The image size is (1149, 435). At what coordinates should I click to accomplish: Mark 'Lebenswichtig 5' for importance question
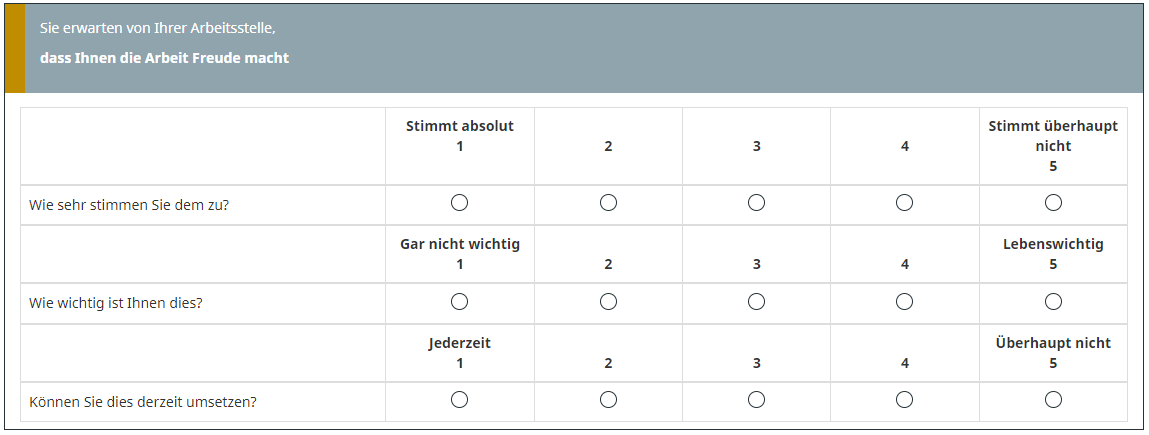1053,301
